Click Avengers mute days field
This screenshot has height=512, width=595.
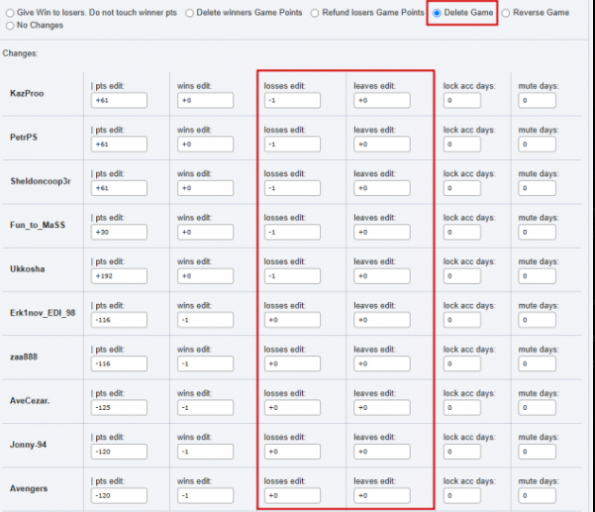click(537, 495)
